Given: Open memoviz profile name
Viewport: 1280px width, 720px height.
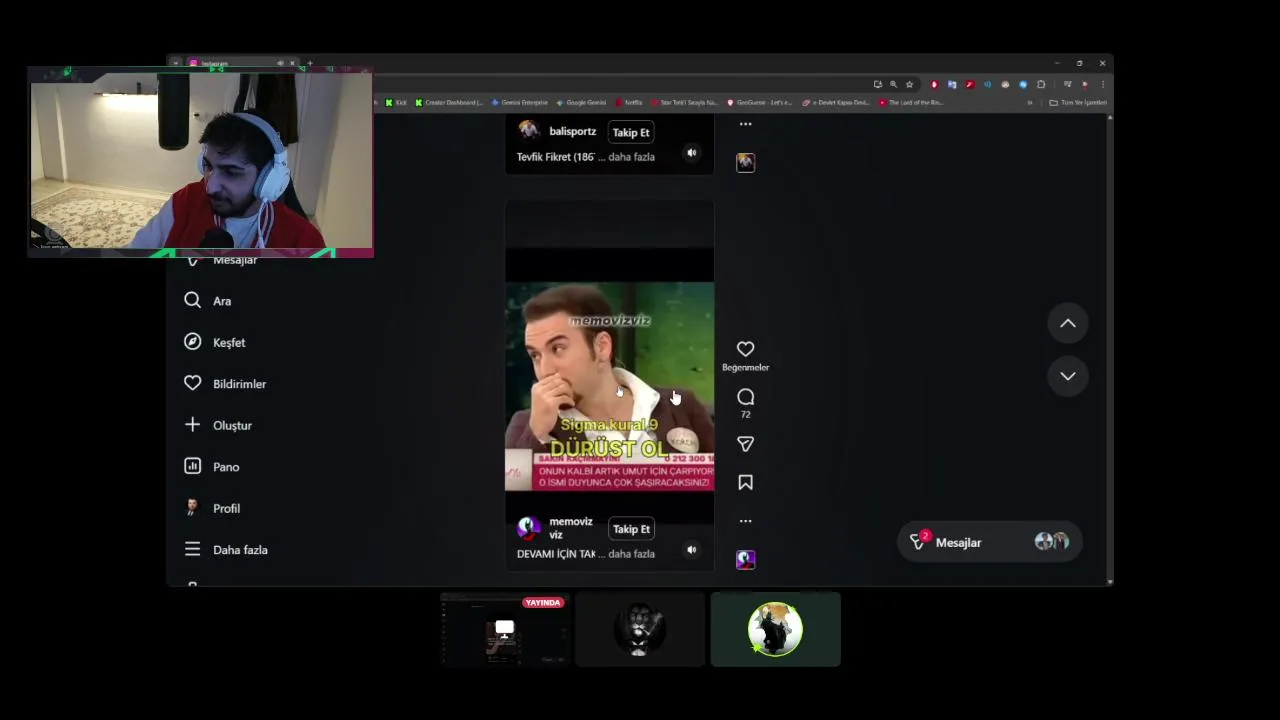Looking at the screenshot, I should coord(571,528).
